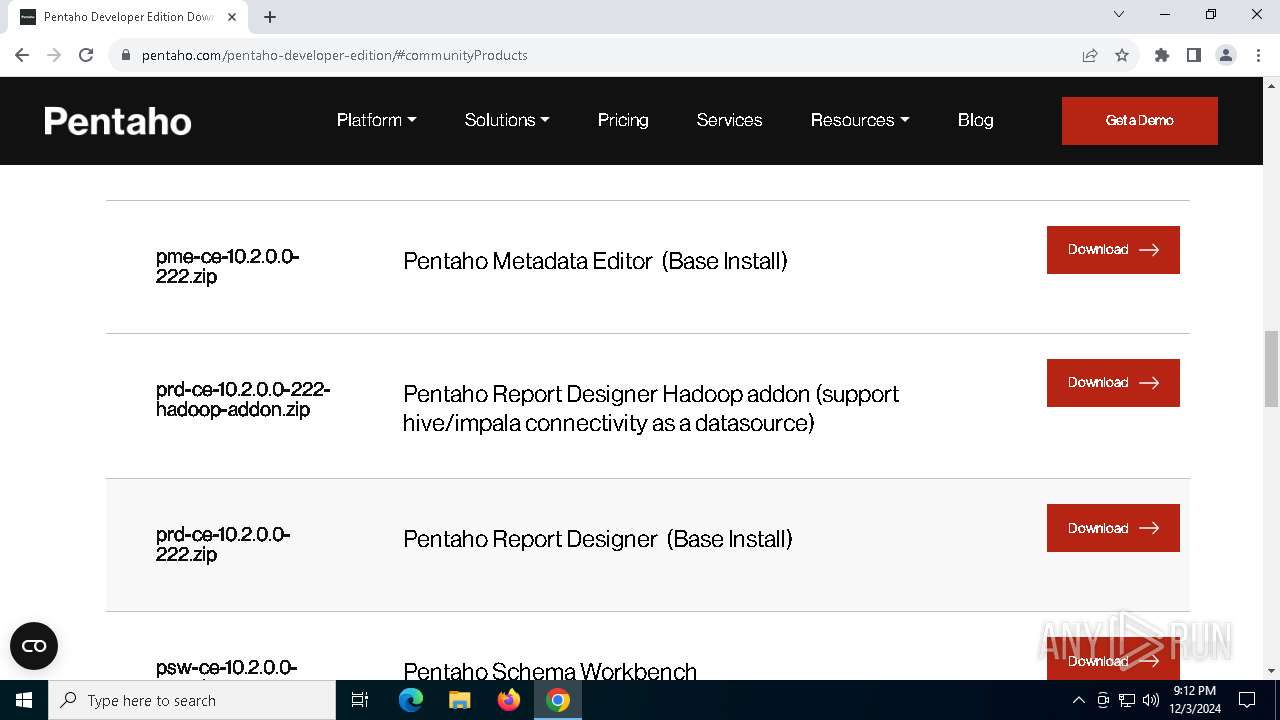This screenshot has height=720, width=1280.
Task: Download Pentaho Metadata Editor base install
Action: (x=1113, y=250)
